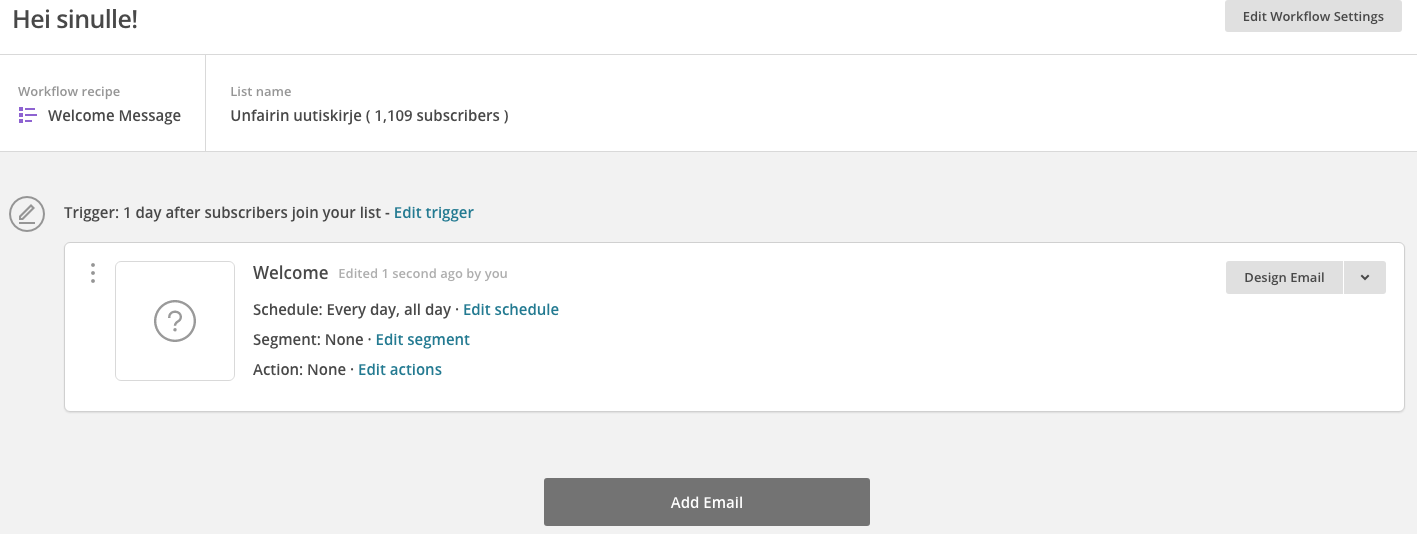The width and height of the screenshot is (1417, 534).
Task: Click the pencil icon beside the Trigger line
Action: 27,213
